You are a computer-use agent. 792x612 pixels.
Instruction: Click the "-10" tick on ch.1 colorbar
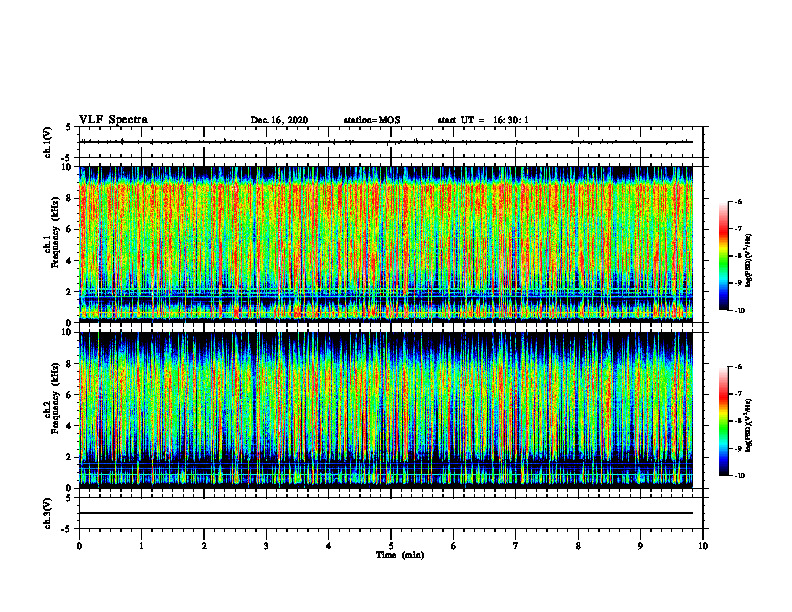point(739,311)
